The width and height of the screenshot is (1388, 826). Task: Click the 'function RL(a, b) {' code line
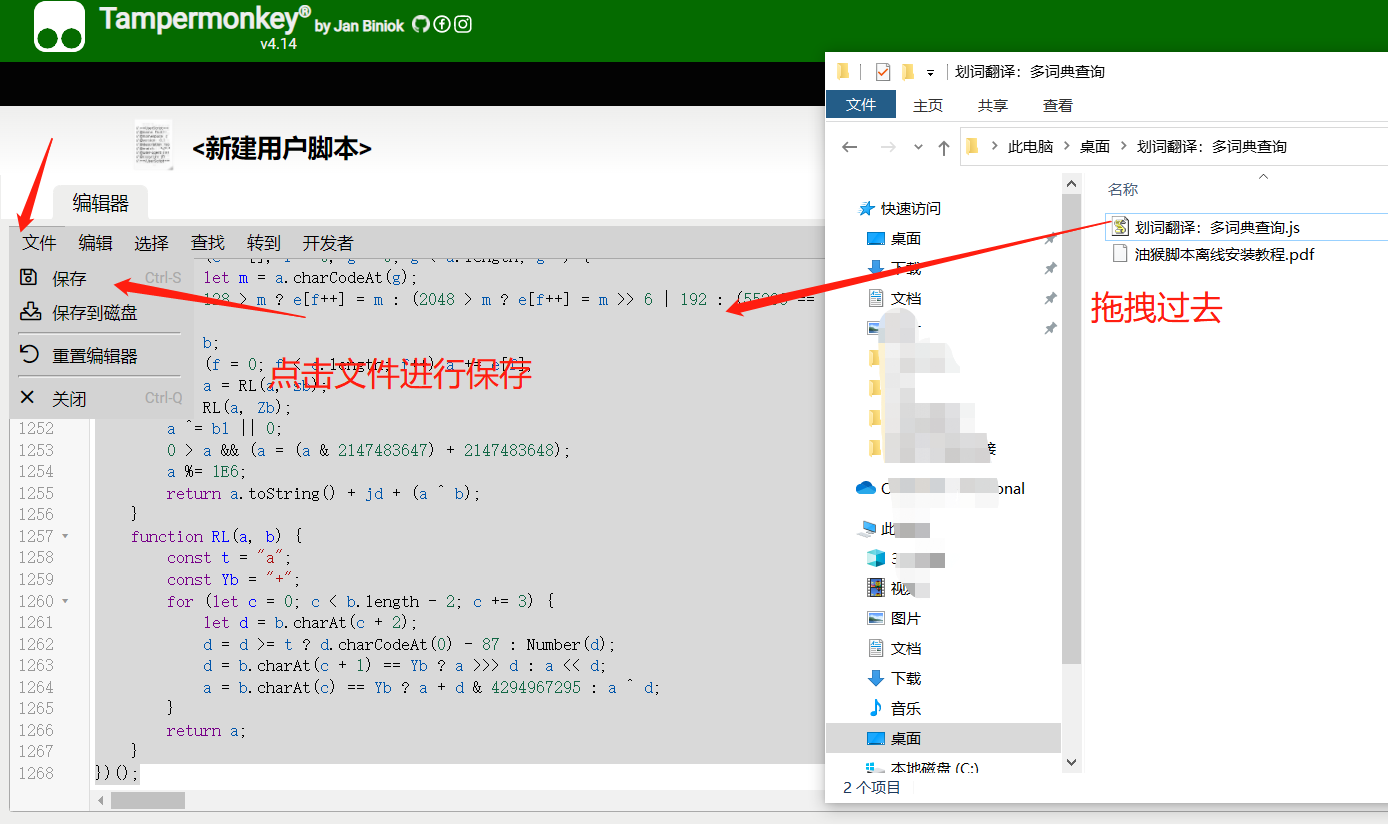pyautogui.click(x=216, y=536)
